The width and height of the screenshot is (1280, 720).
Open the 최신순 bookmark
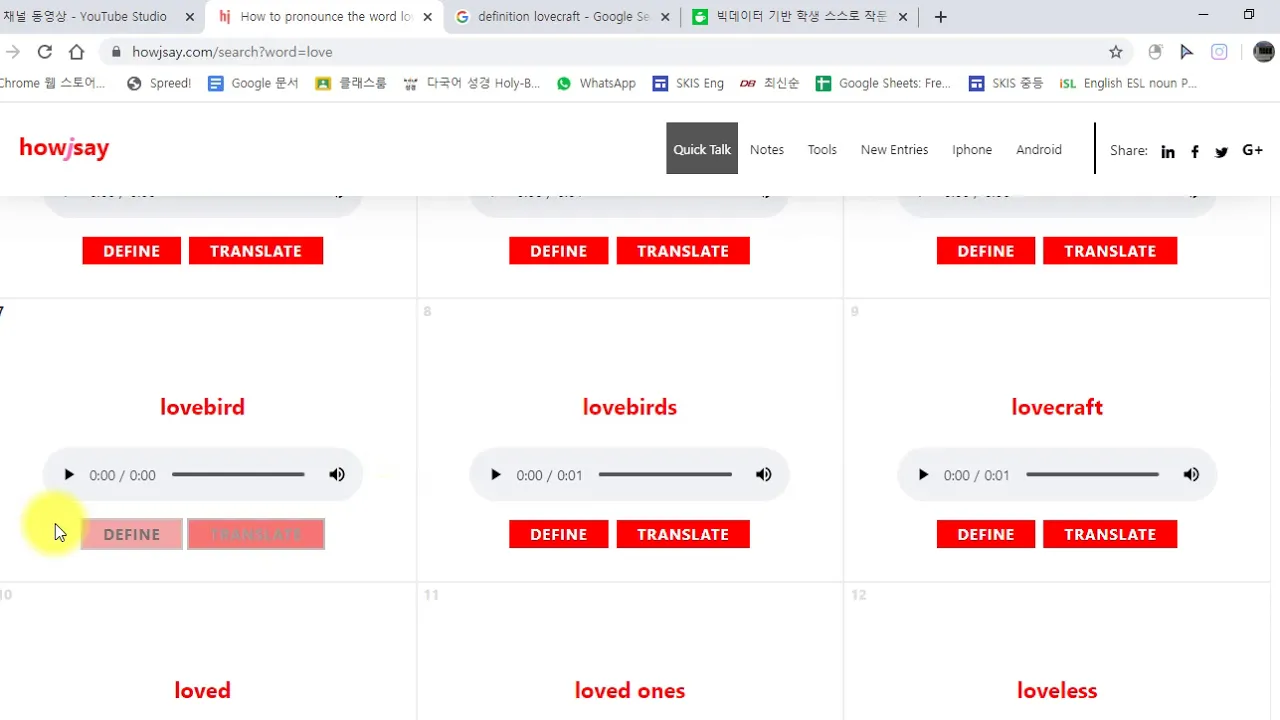click(770, 83)
